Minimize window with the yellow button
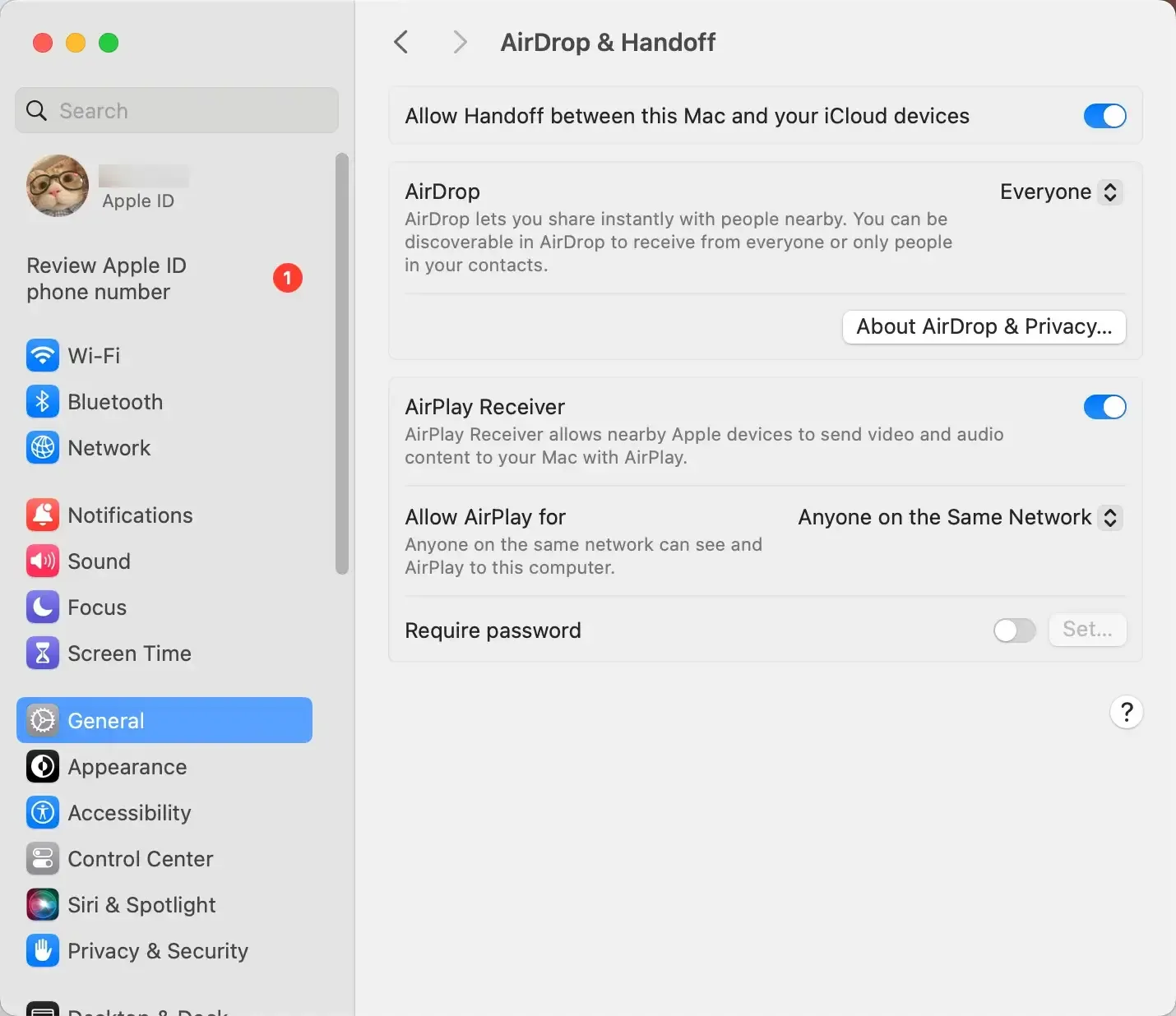Image resolution: width=1176 pixels, height=1016 pixels. click(x=76, y=43)
